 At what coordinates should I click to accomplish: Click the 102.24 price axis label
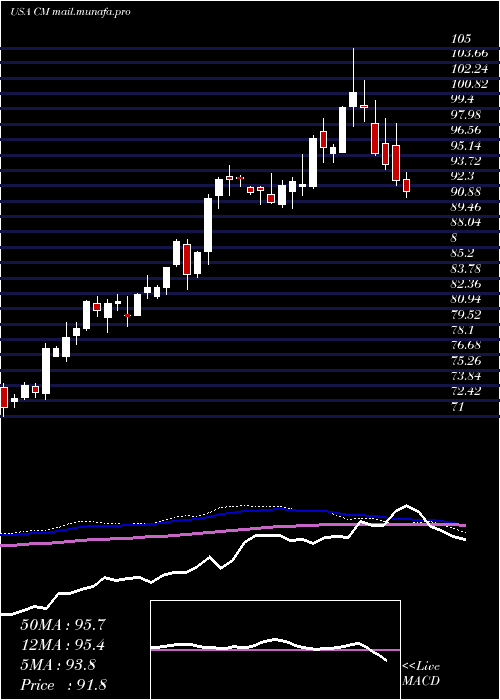coord(470,69)
